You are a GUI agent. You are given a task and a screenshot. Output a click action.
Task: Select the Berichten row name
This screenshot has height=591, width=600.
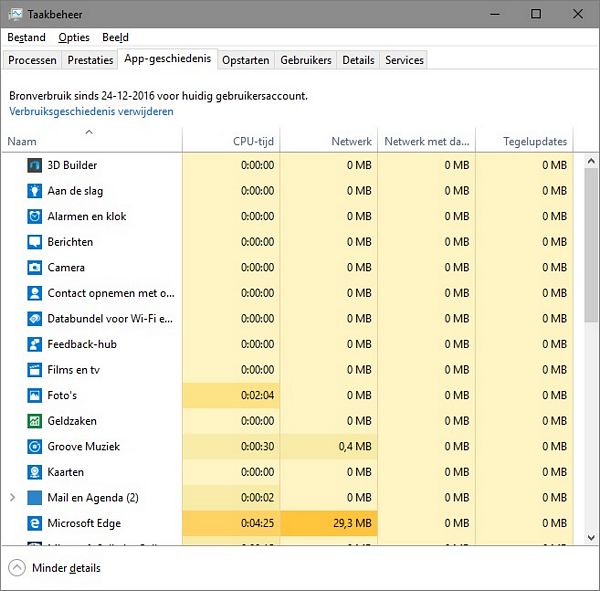tap(70, 242)
